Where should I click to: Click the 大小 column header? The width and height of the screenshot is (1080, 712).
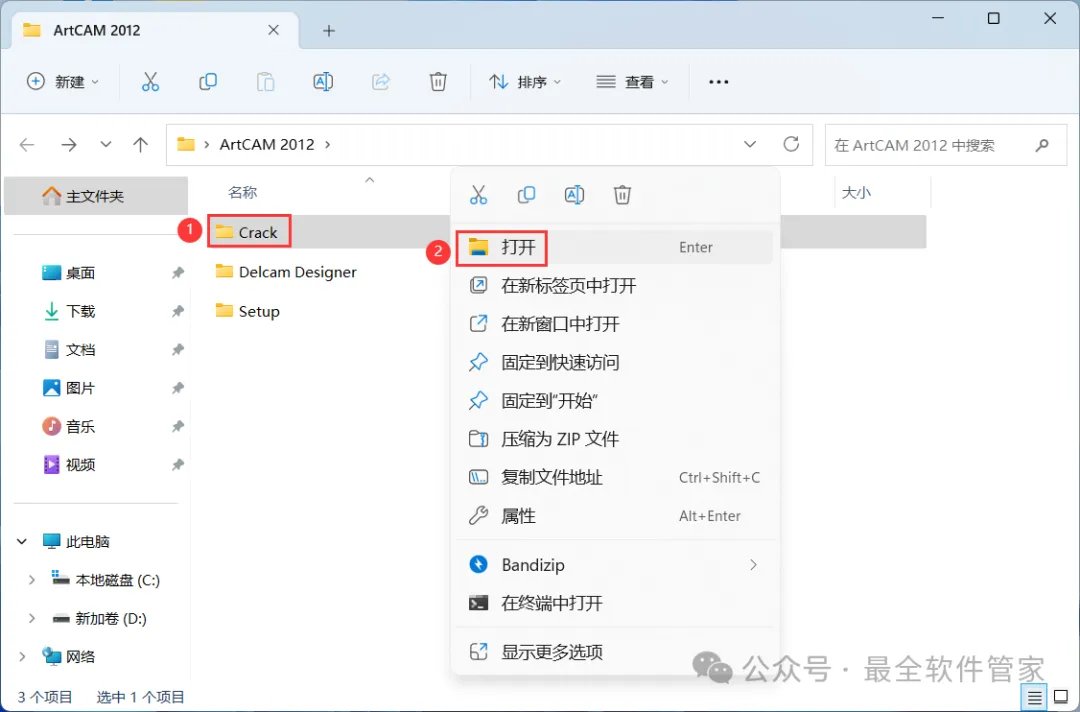click(x=856, y=193)
